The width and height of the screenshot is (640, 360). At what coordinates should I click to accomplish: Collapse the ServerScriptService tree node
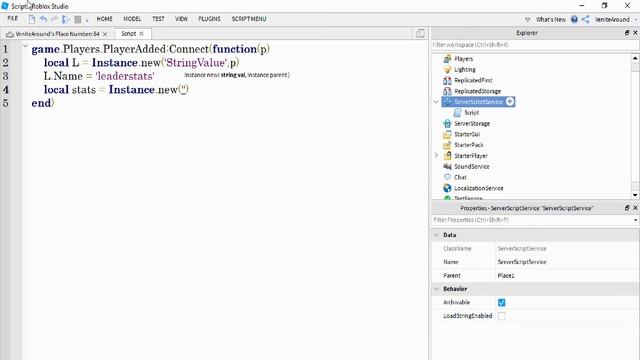436,102
